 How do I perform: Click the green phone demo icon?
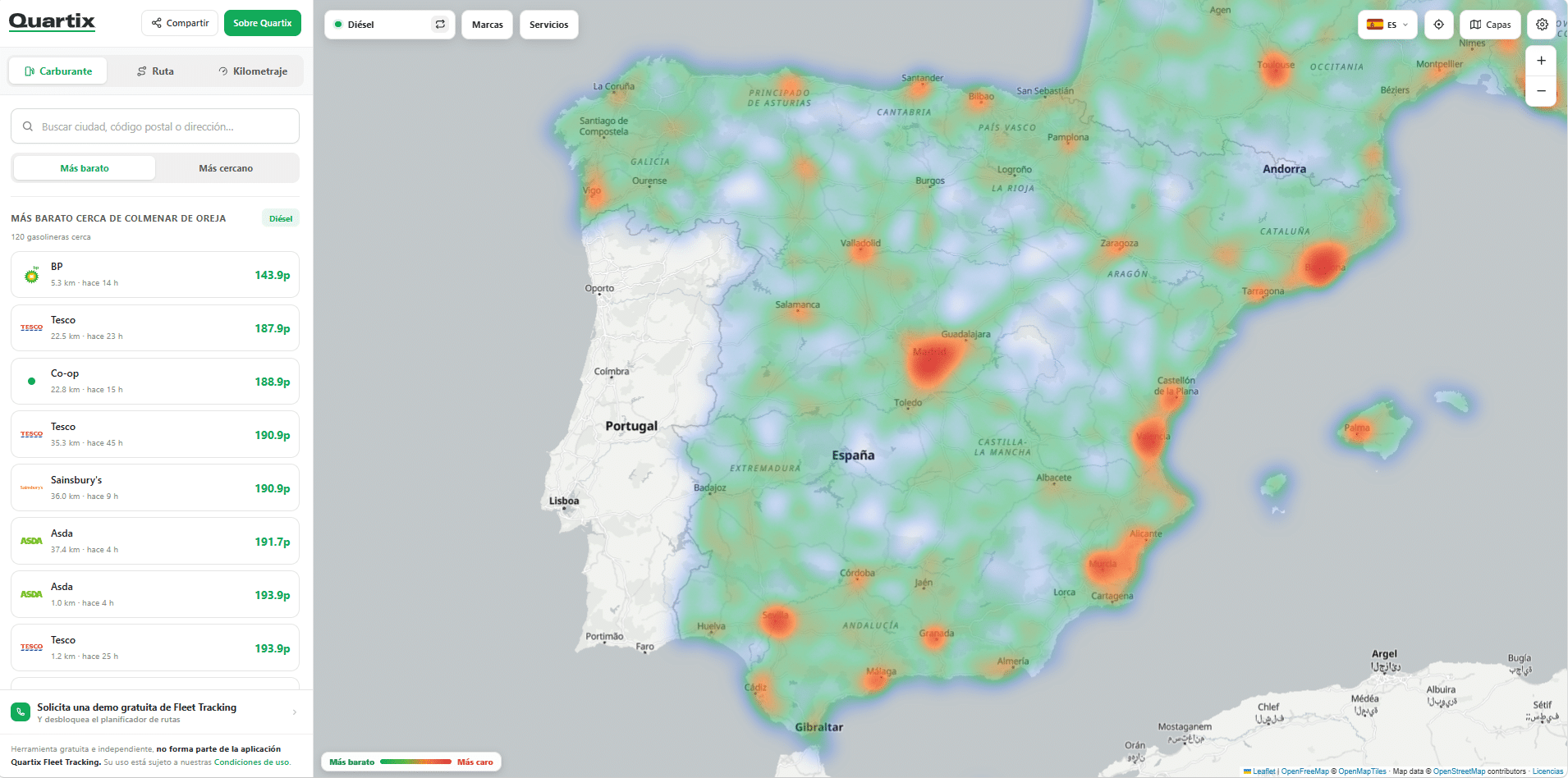[21, 712]
